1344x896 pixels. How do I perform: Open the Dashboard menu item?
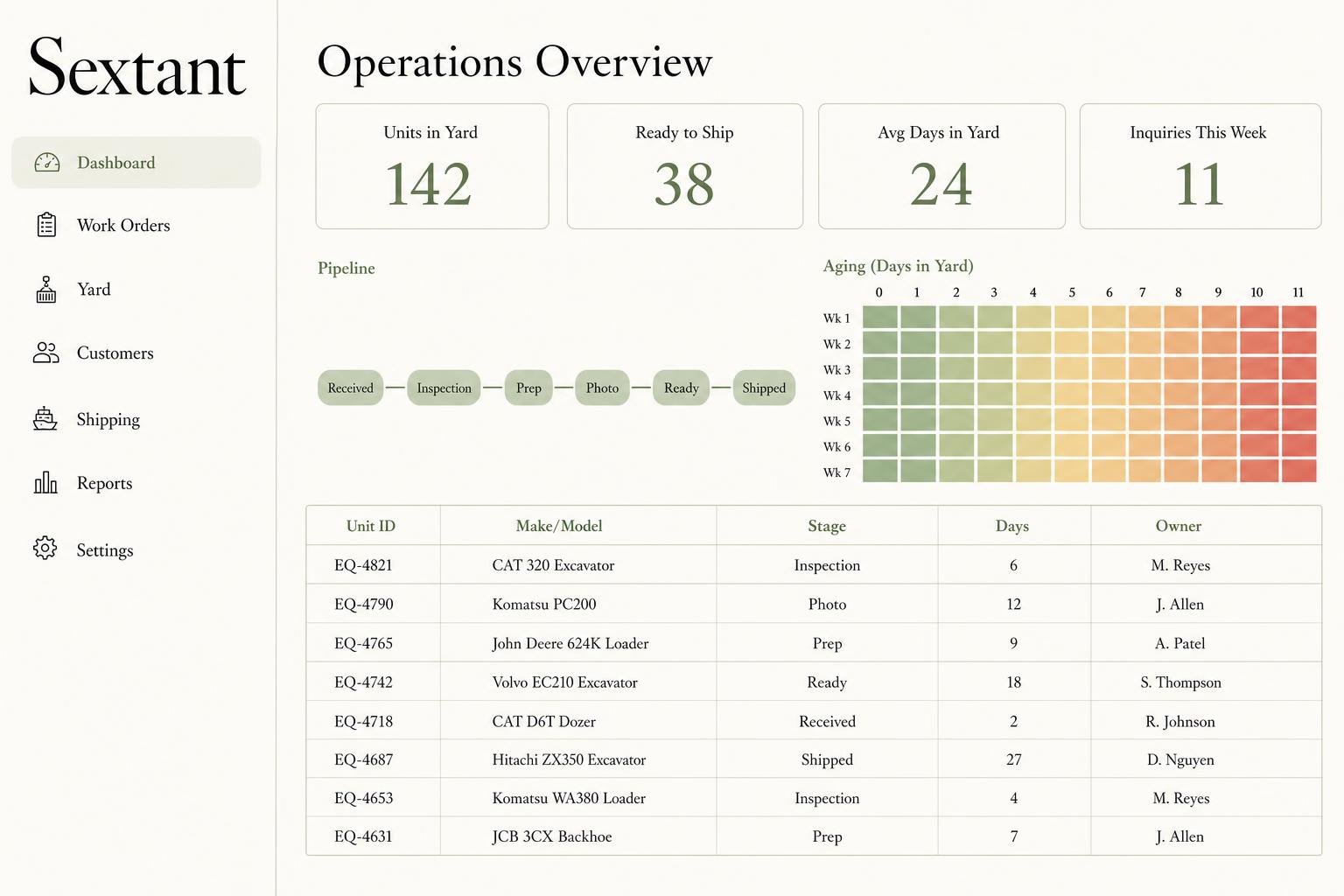pyautogui.click(x=136, y=163)
